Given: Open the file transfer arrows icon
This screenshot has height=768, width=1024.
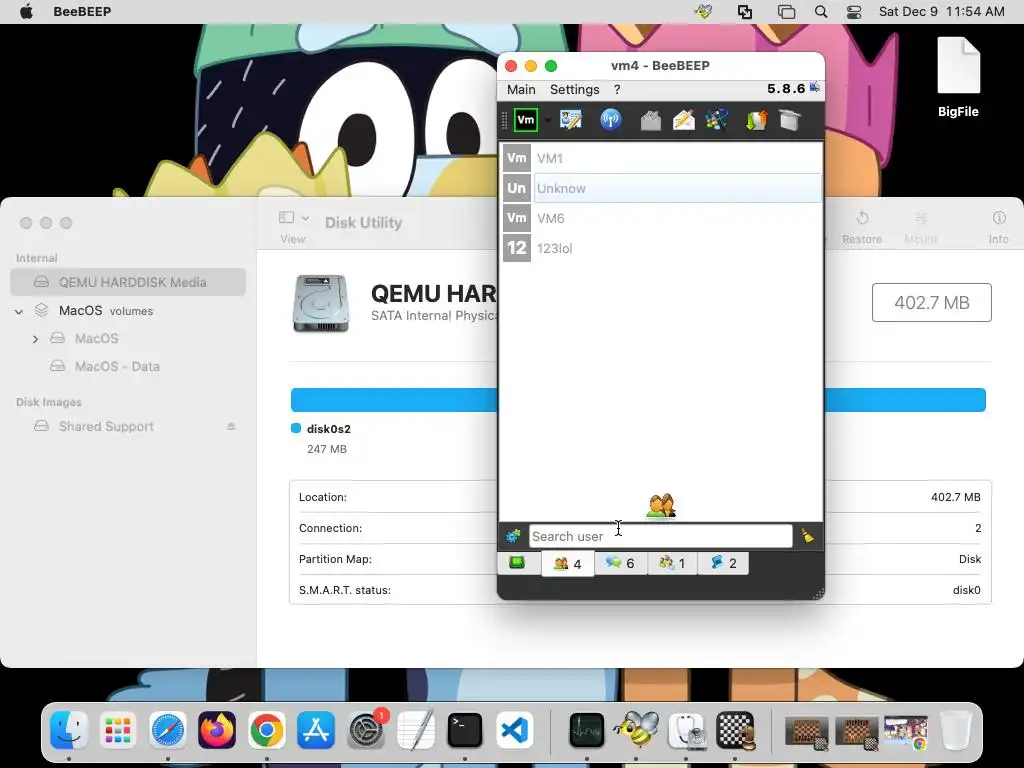Looking at the screenshot, I should click(756, 120).
